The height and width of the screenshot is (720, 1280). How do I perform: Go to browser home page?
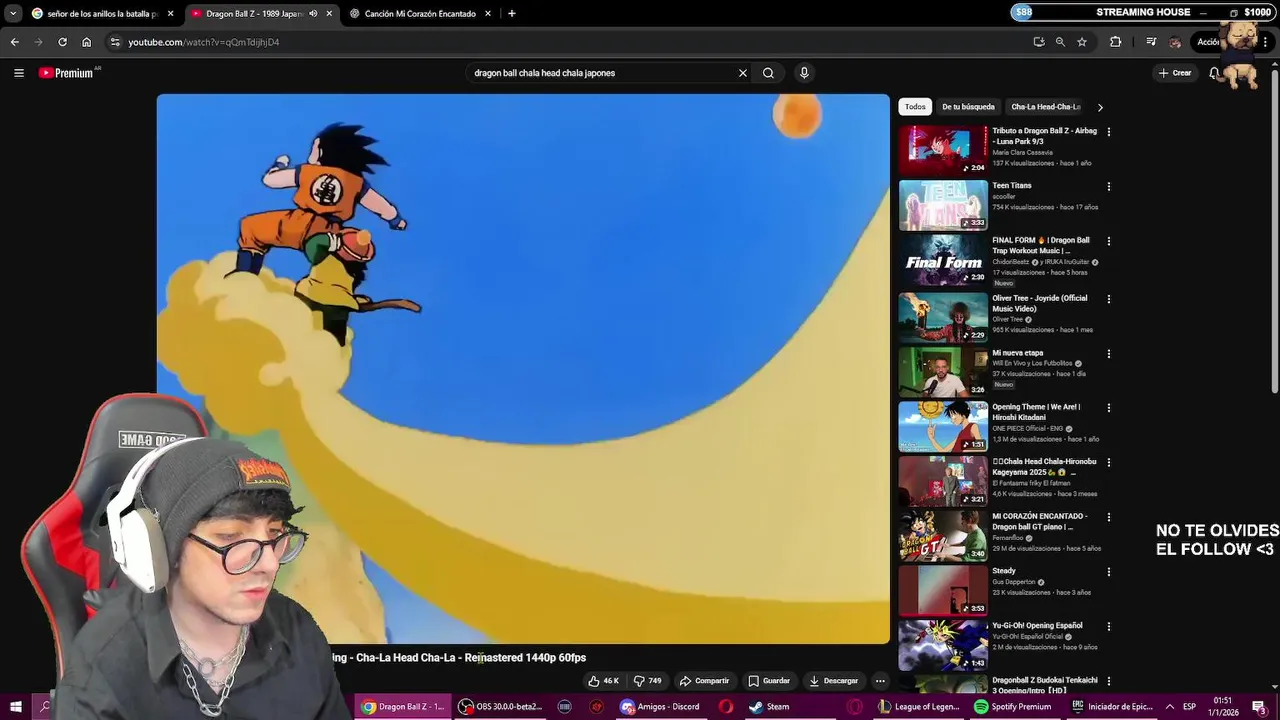pyautogui.click(x=86, y=42)
